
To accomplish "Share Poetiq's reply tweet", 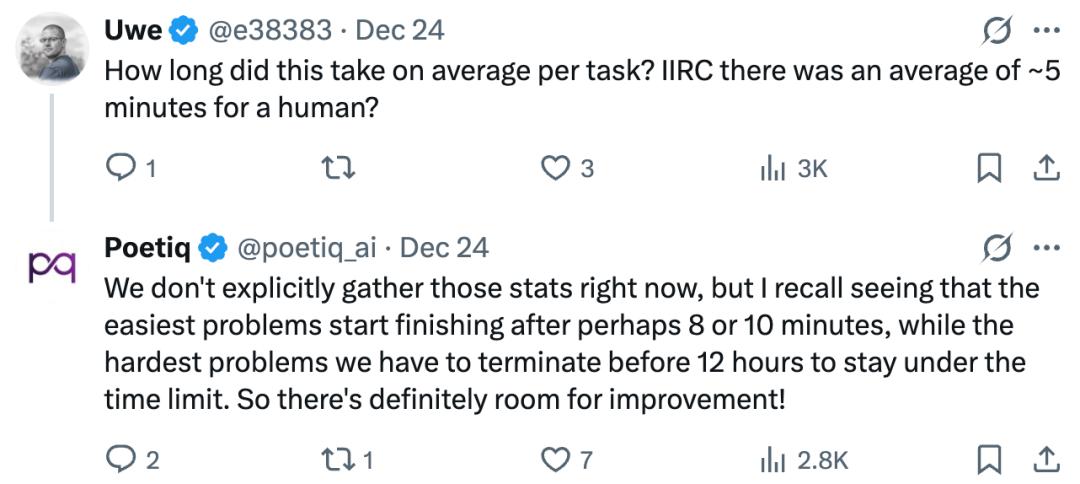I will (1045, 459).
